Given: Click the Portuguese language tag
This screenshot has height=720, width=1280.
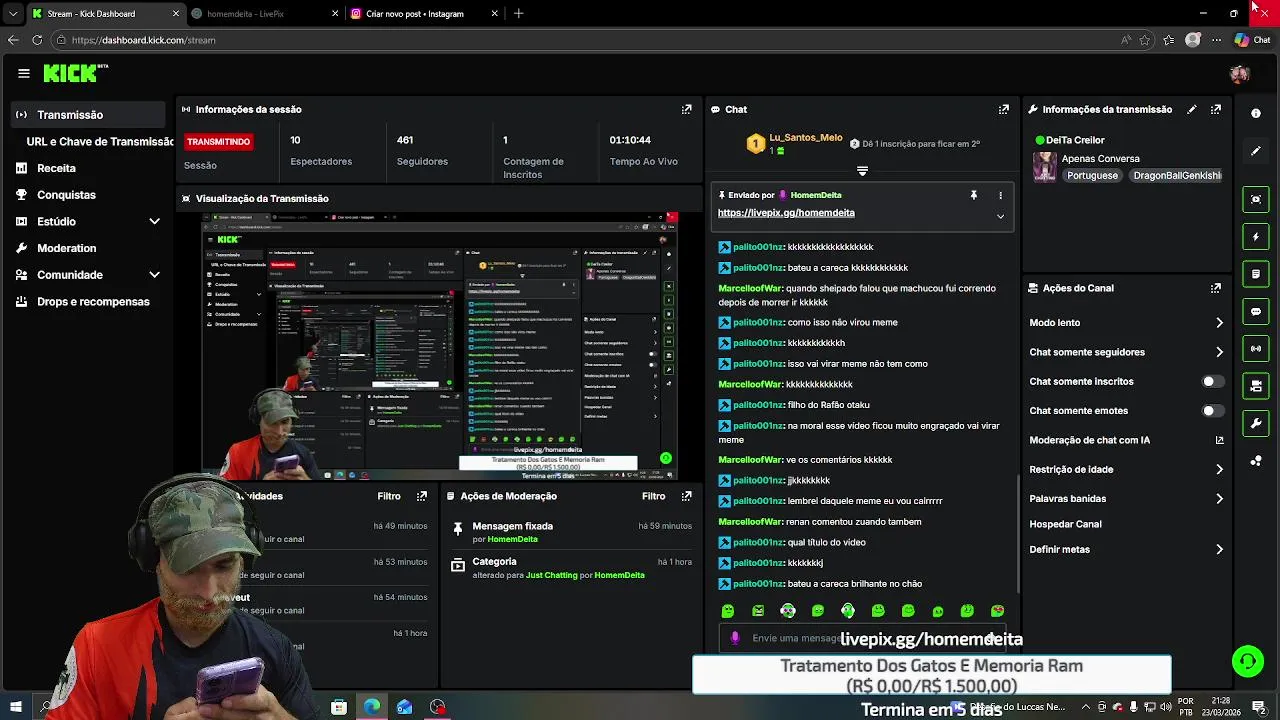Looking at the screenshot, I should (1092, 175).
